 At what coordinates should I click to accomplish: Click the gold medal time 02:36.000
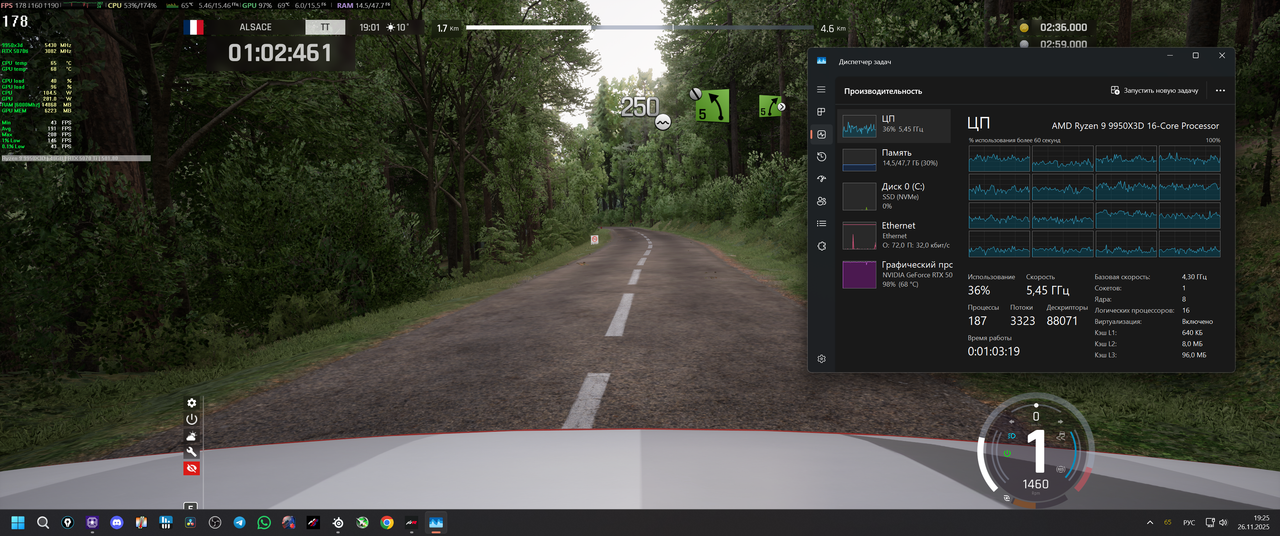point(1063,28)
